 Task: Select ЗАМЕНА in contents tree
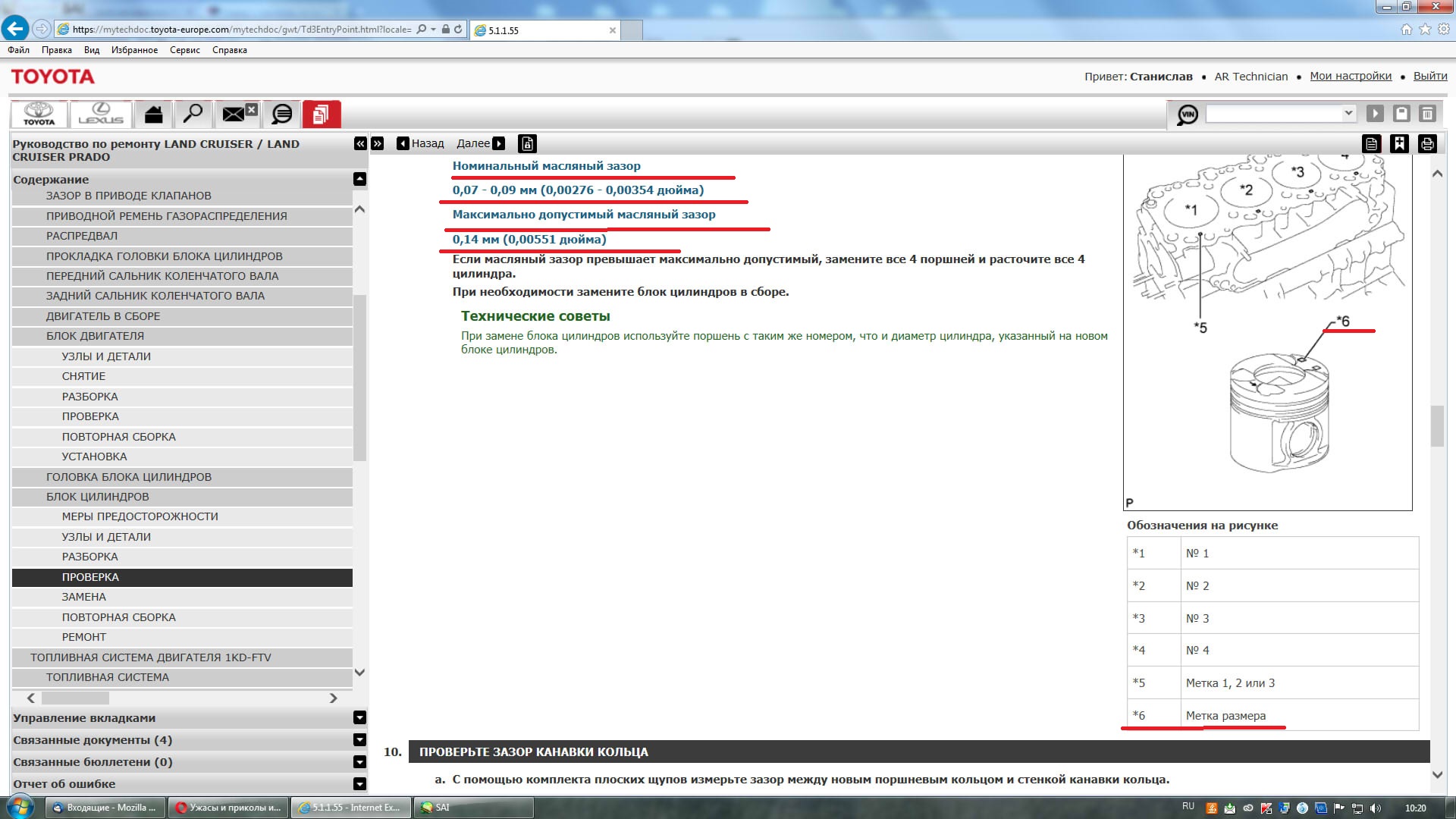pyautogui.click(x=182, y=597)
